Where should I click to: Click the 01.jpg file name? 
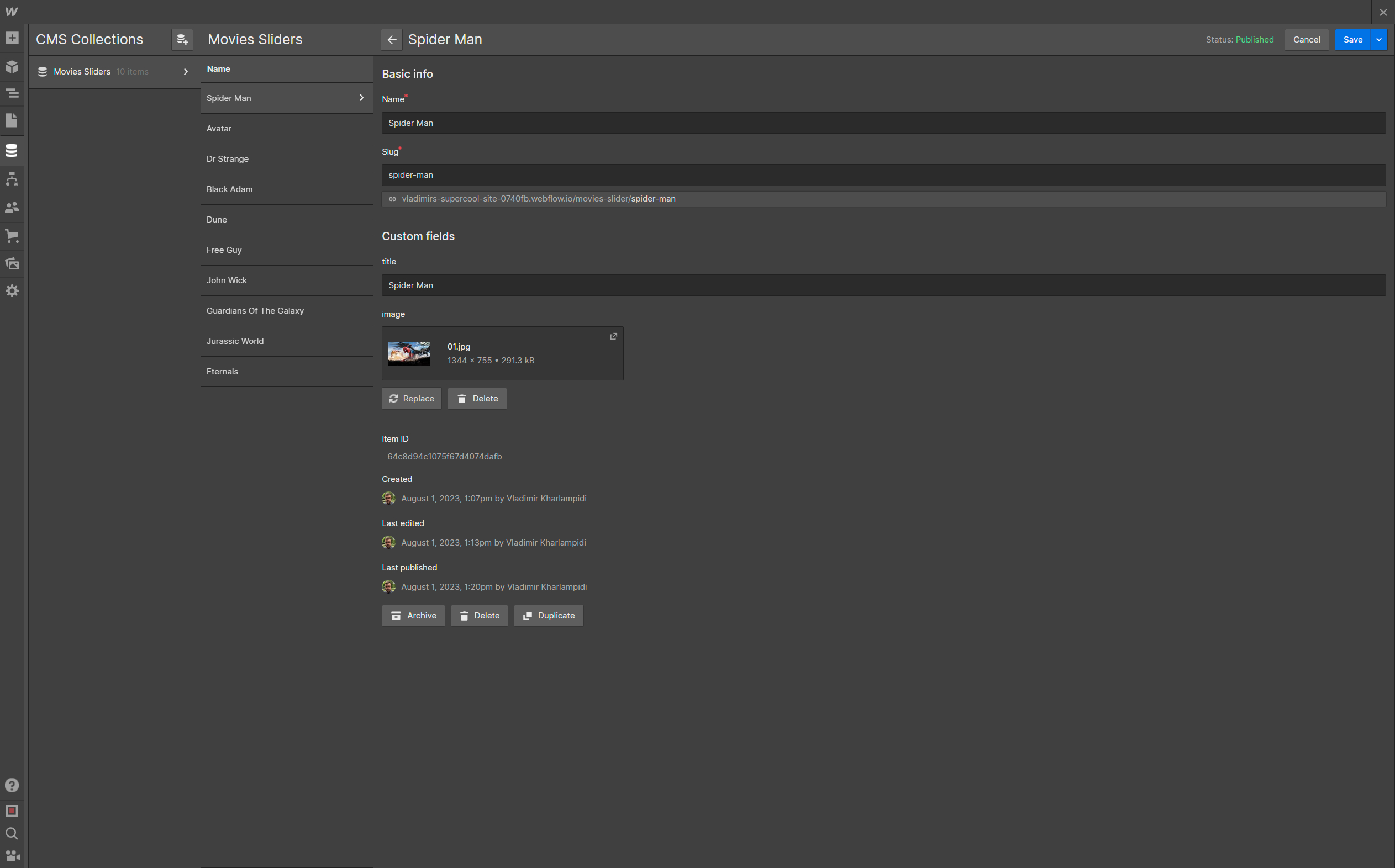(459, 347)
